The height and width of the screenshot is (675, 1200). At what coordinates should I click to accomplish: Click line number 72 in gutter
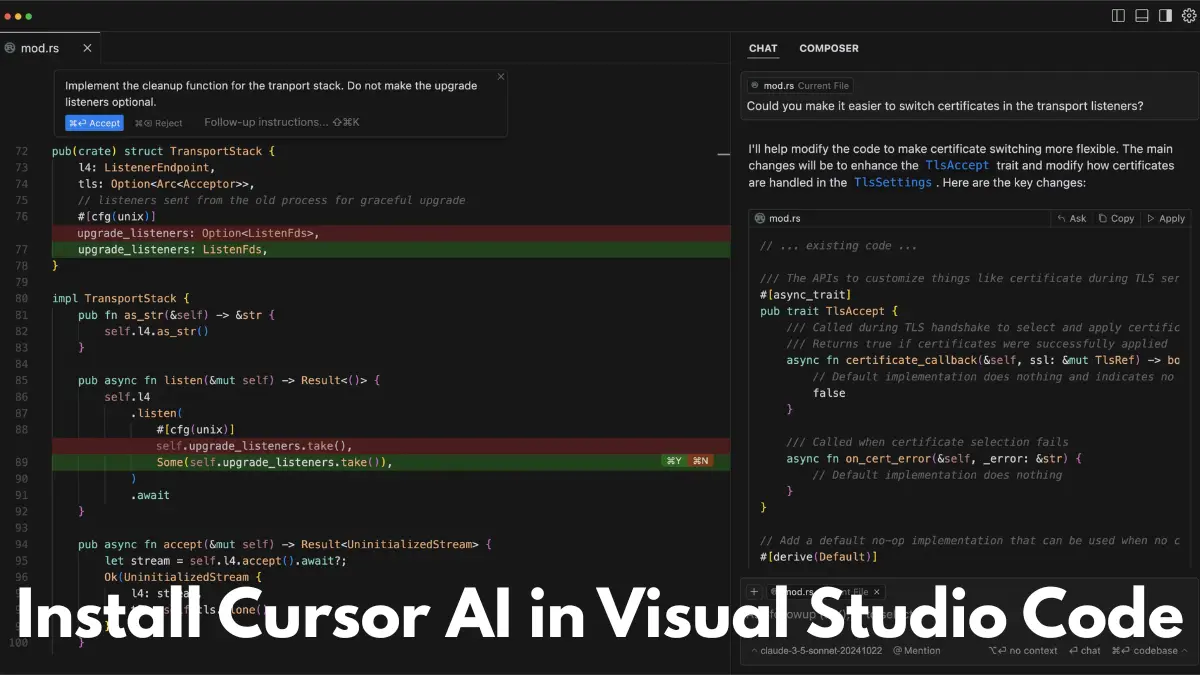coord(22,151)
